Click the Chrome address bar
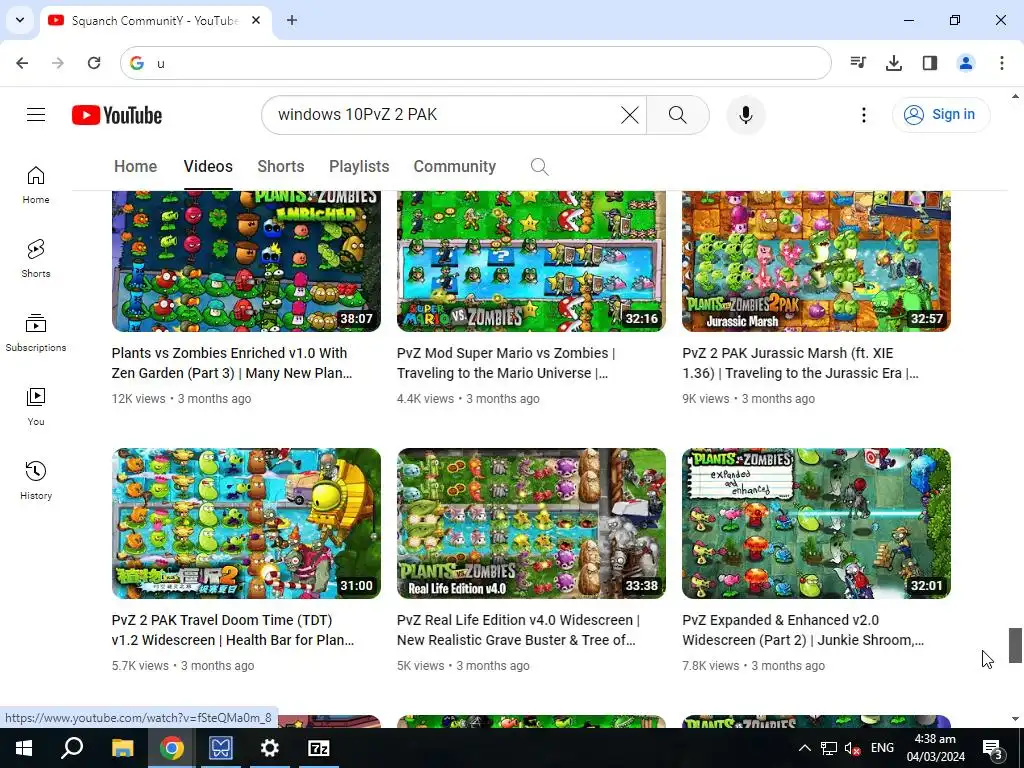The image size is (1024, 768). pos(475,63)
